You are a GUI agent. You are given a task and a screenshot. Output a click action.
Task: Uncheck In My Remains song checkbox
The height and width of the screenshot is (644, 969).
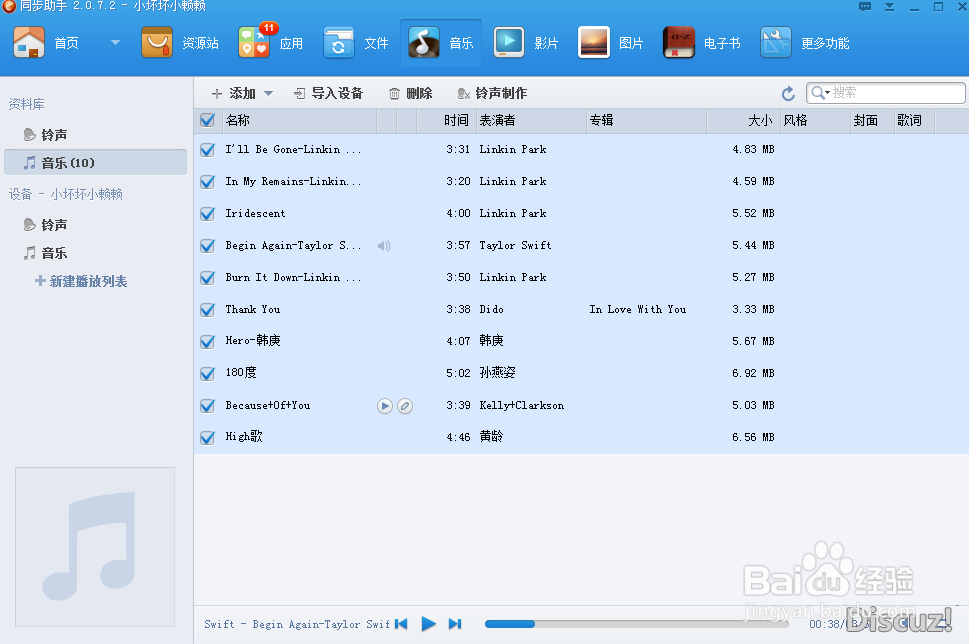tap(208, 182)
